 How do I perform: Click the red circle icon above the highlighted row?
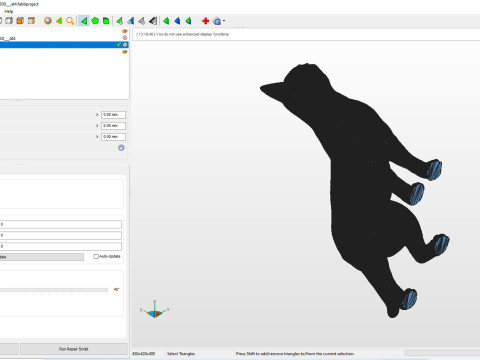pyautogui.click(x=125, y=38)
